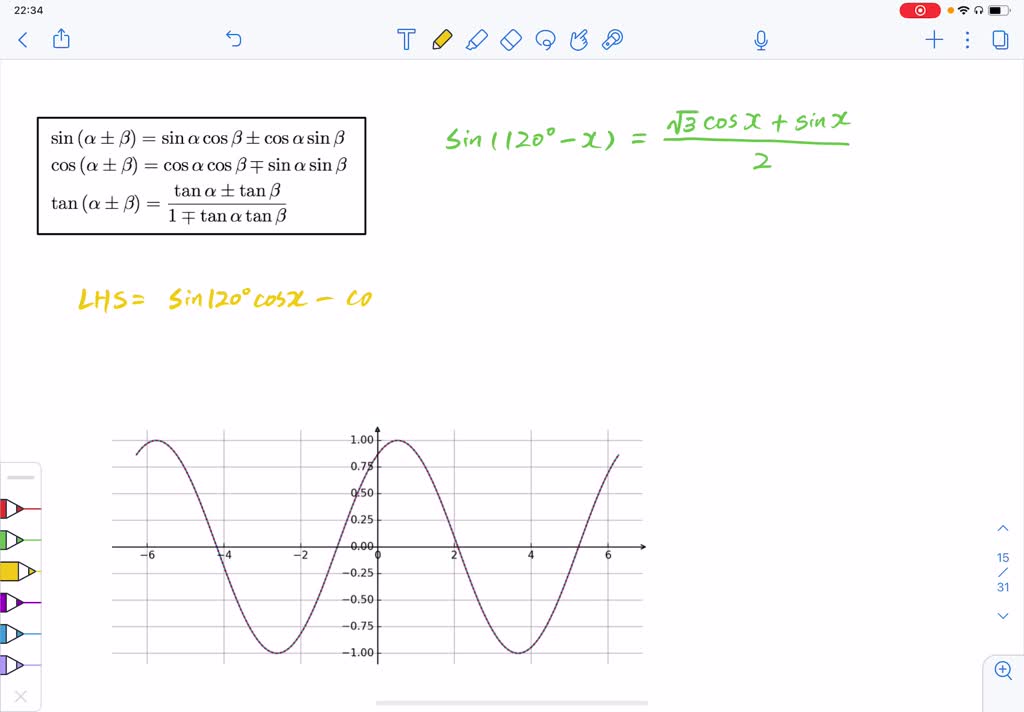This screenshot has width=1024, height=712.
Task: Tap the Undo arrow
Action: click(233, 40)
